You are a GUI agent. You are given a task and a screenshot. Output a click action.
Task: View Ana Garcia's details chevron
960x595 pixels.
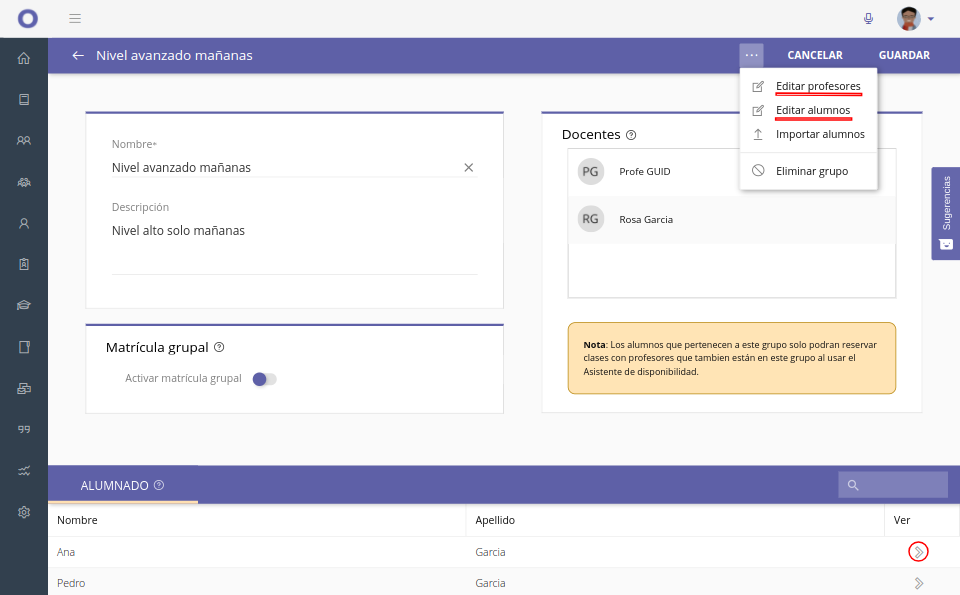point(918,551)
